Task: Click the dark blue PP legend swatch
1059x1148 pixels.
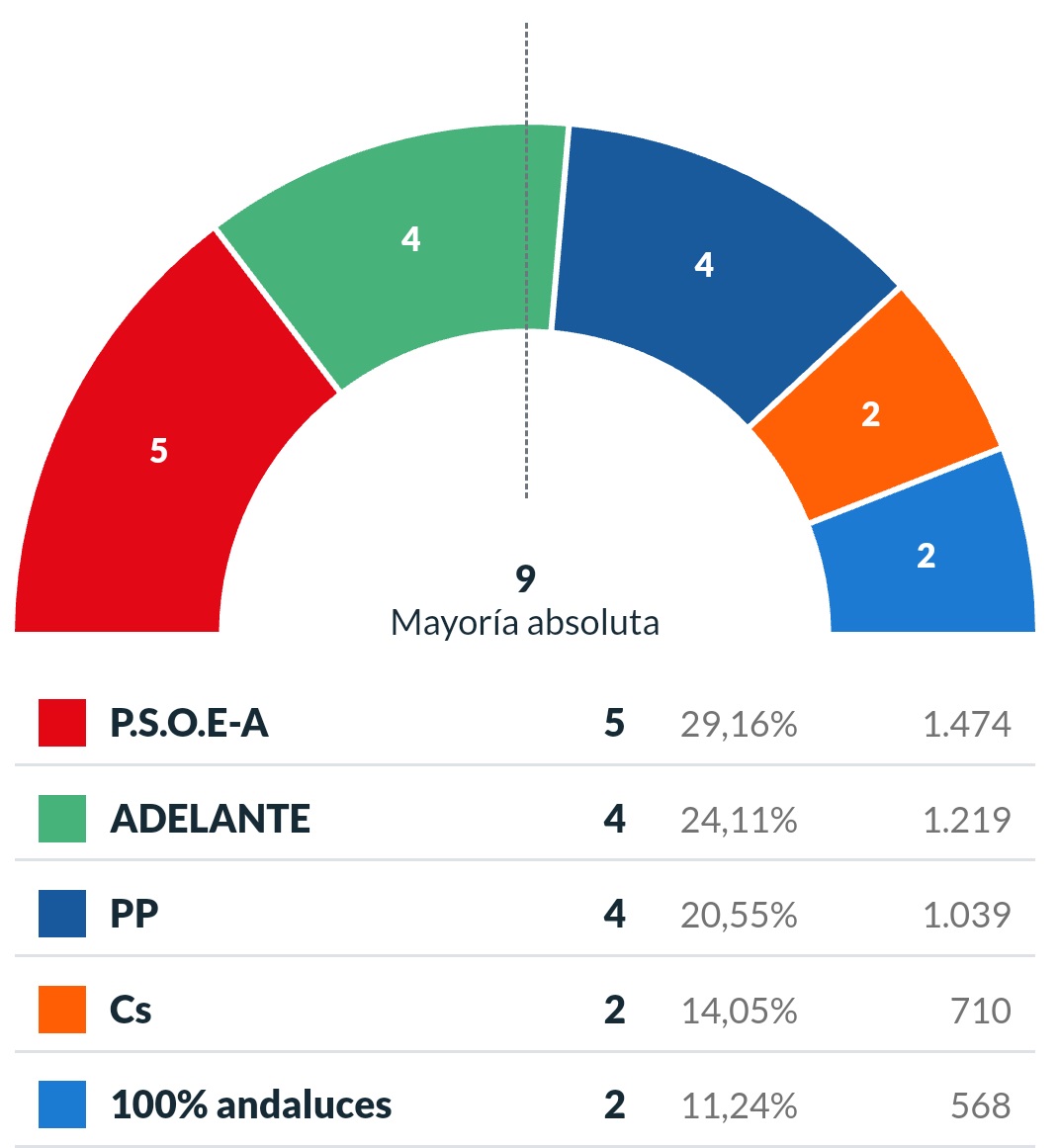Action: click(62, 914)
